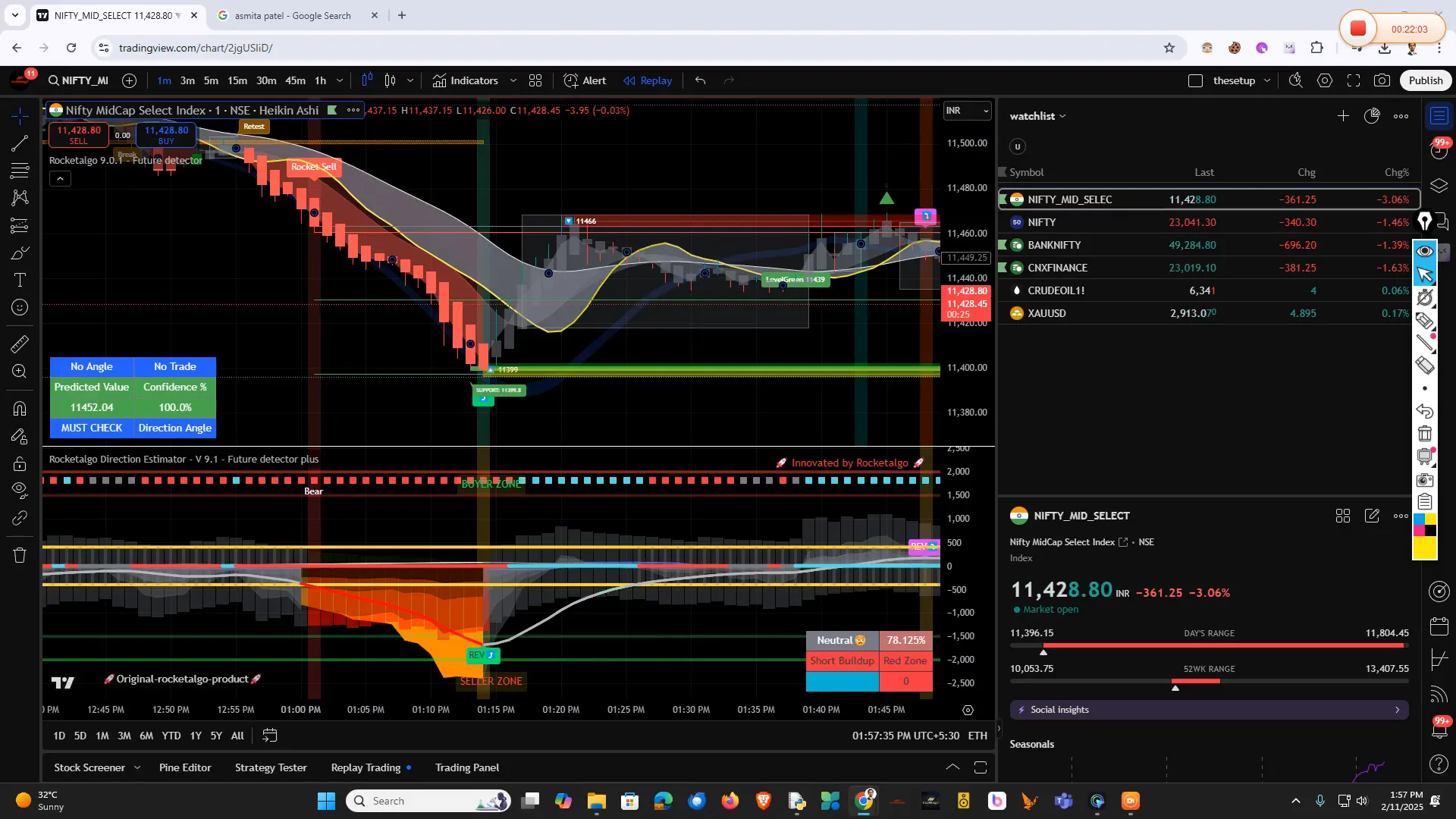The height and width of the screenshot is (819, 1456).
Task: Select the Text annotation tool
Action: point(20,280)
